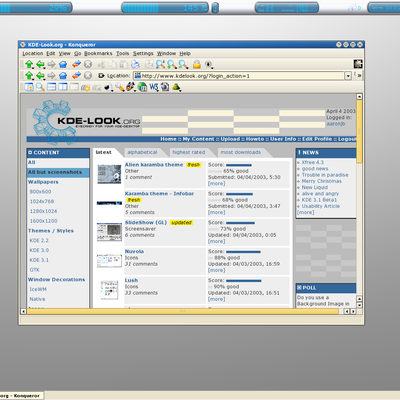
Task: Click the globe icon in the extras toolbar
Action: 142,87
